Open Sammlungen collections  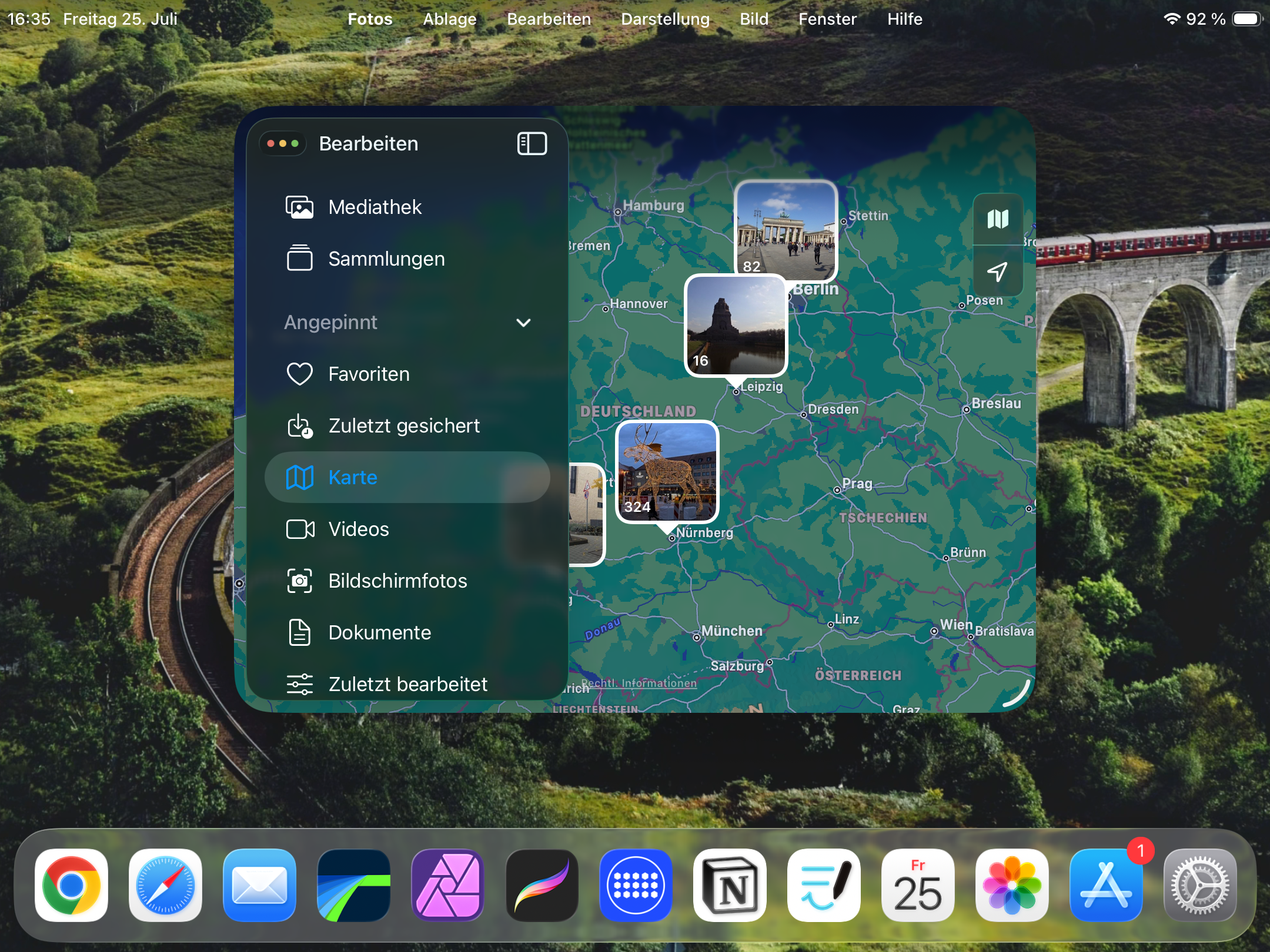pos(386,259)
